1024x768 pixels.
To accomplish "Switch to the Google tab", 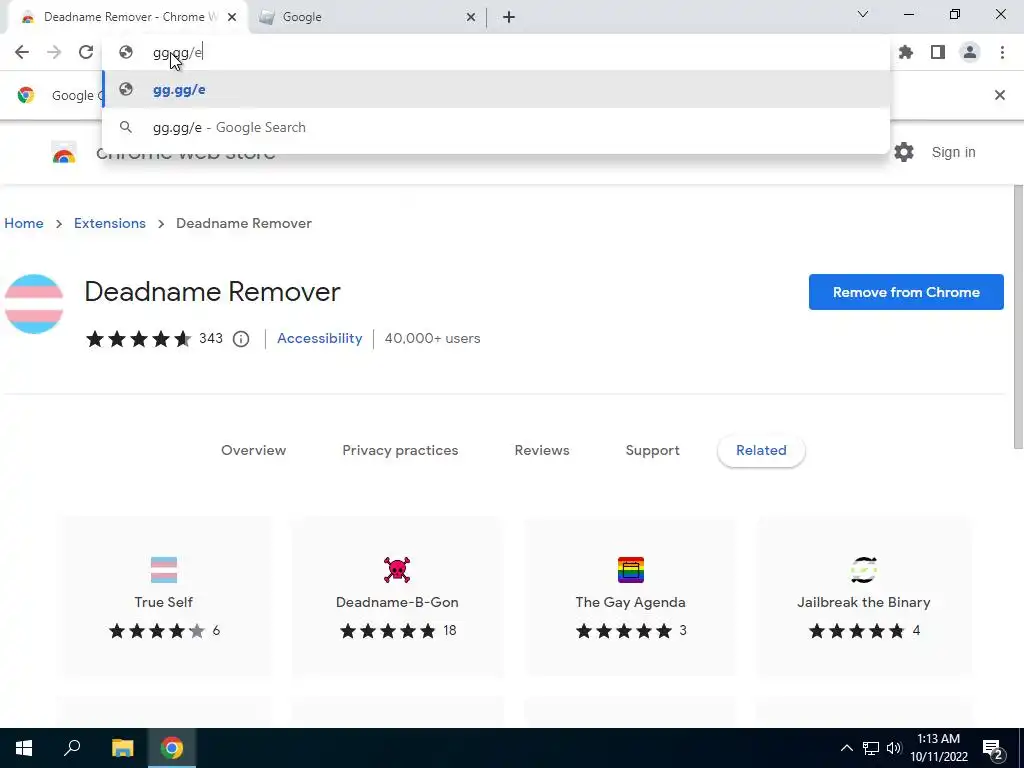I will (x=366, y=17).
